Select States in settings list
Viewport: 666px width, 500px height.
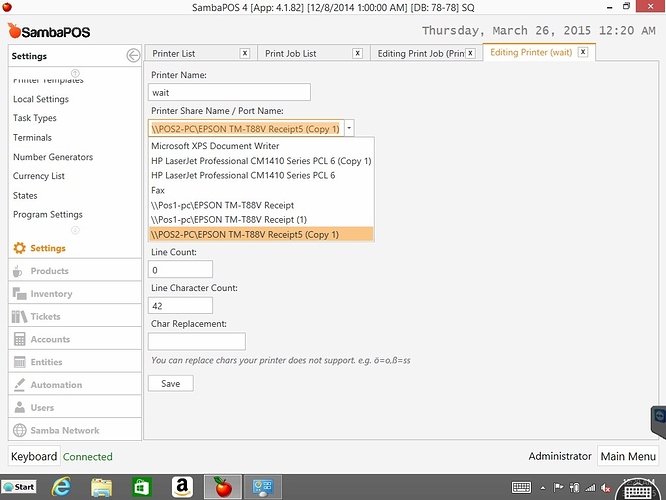[25, 195]
